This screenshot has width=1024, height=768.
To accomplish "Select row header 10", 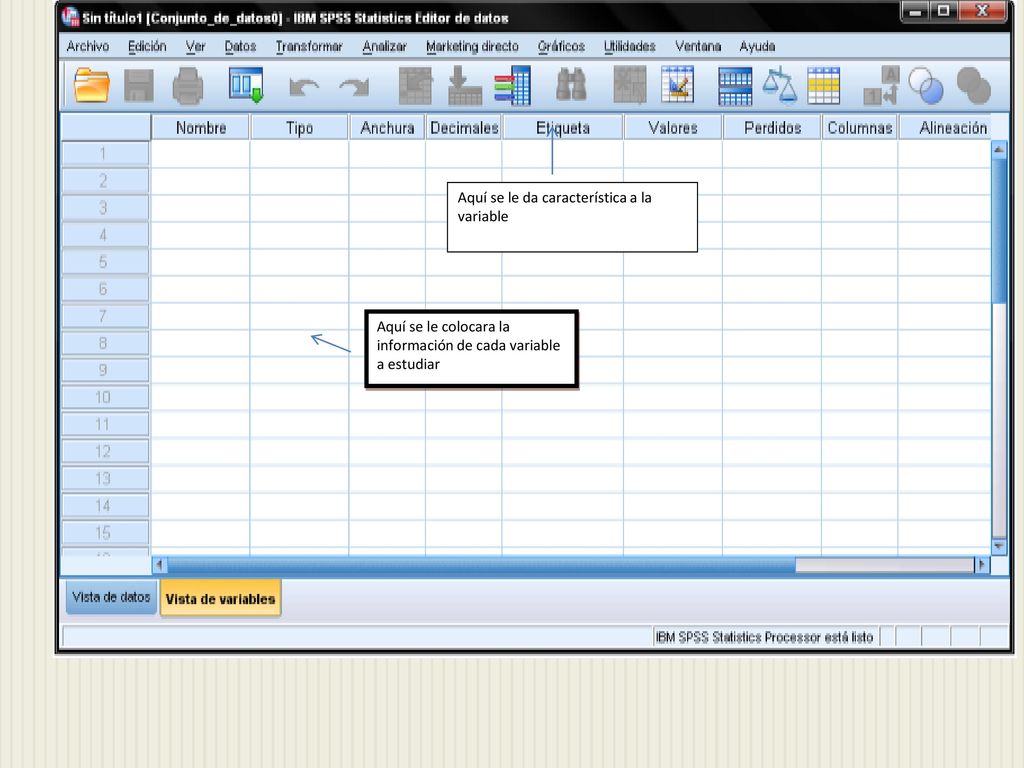I will tap(104, 398).
